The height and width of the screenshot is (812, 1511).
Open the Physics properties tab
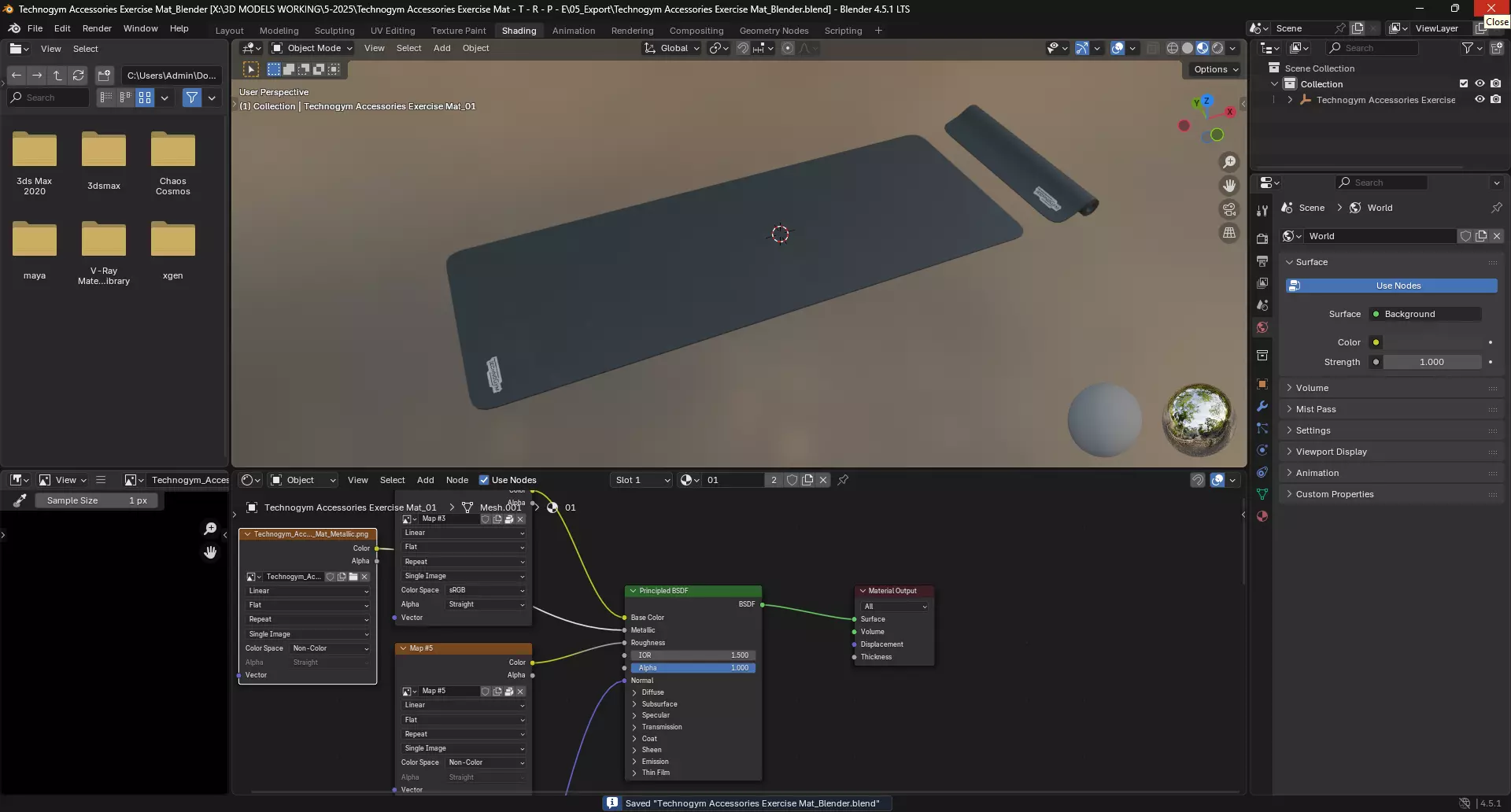pyautogui.click(x=1262, y=450)
